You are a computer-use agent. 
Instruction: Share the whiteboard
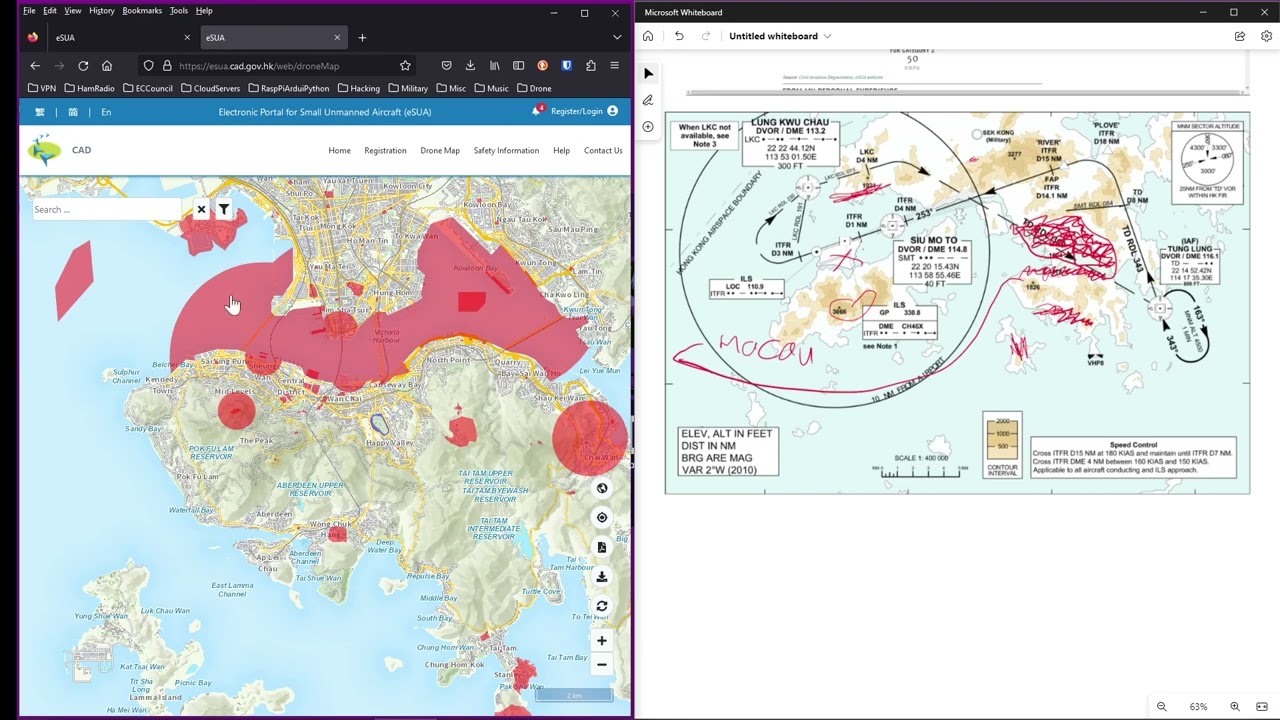click(x=1240, y=36)
